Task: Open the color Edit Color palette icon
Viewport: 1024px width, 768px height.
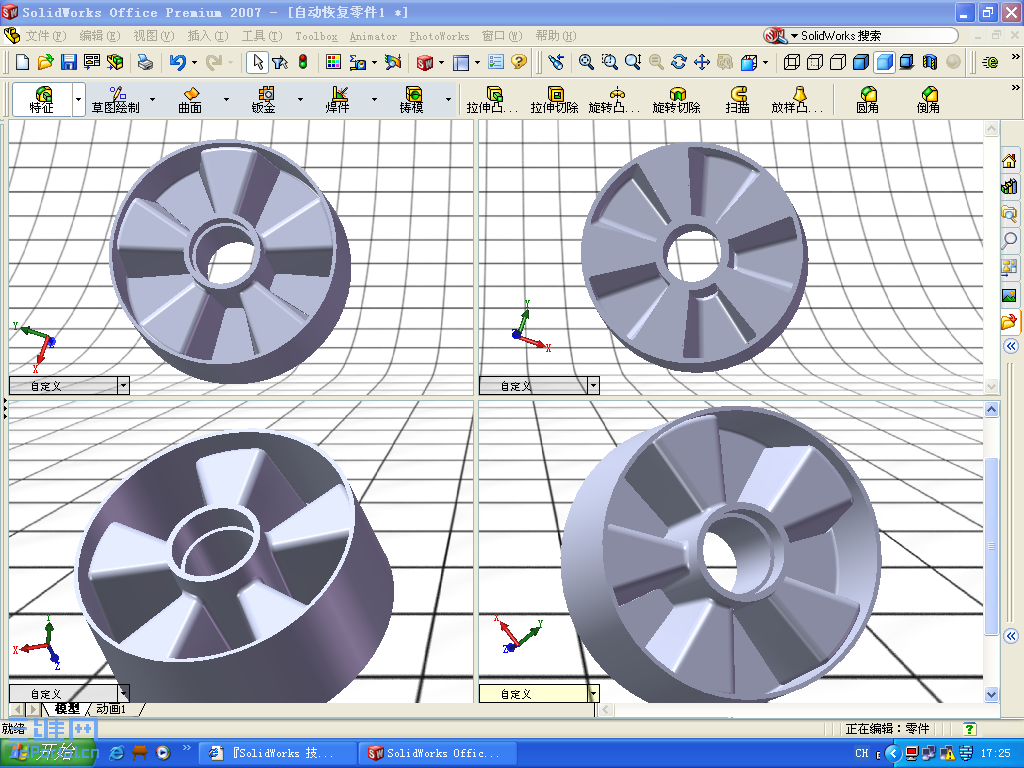Action: coord(333,62)
